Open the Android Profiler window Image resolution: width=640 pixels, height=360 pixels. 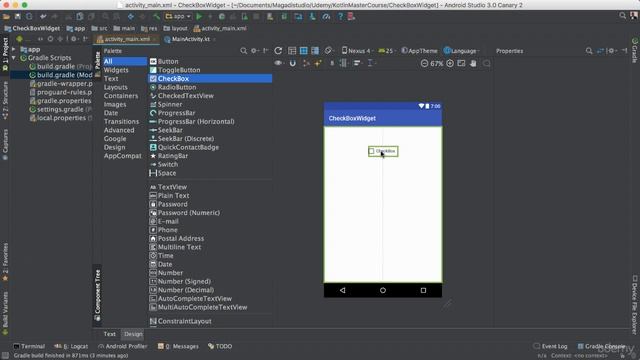[122, 346]
